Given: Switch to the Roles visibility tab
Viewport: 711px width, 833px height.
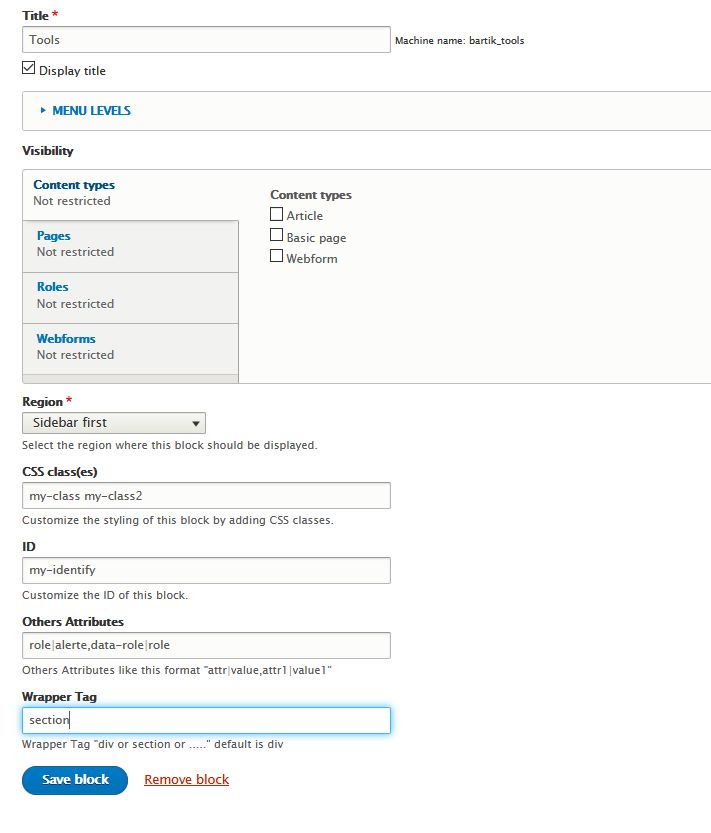Looking at the screenshot, I should [131, 298].
